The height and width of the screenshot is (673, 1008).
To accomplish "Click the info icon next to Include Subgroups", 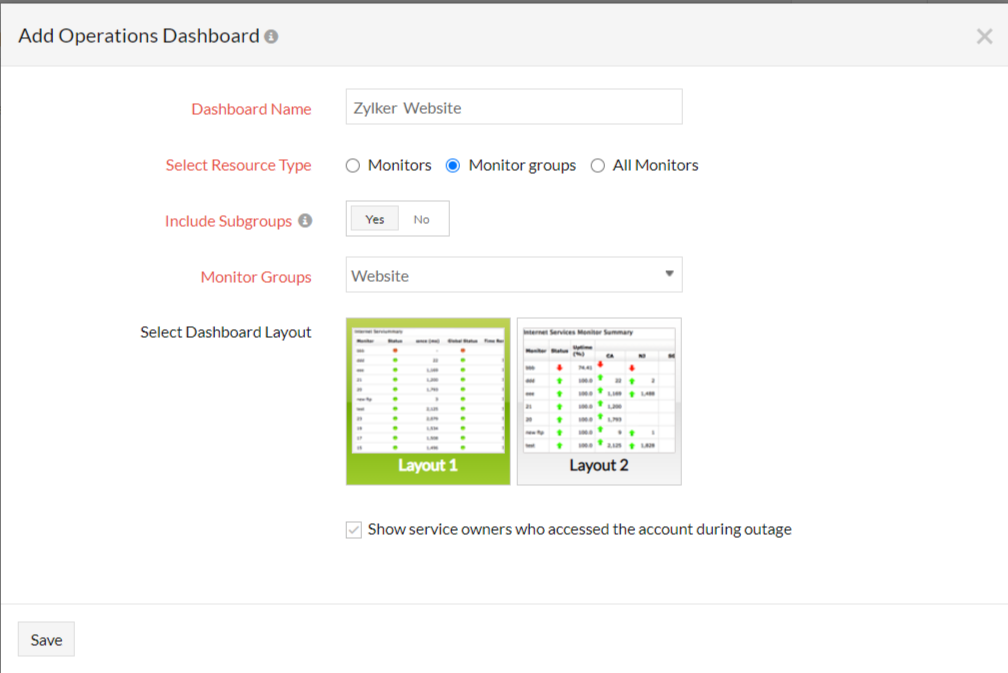I will tap(305, 220).
